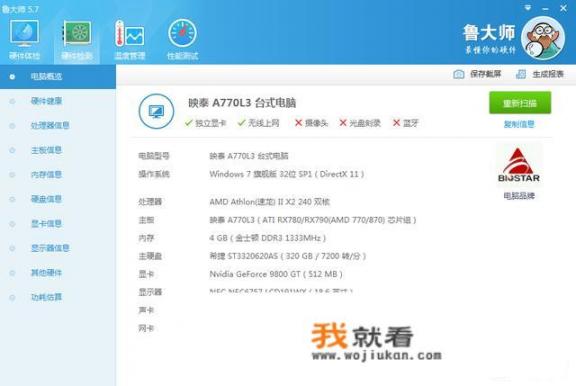The height and width of the screenshot is (386, 576).
Task: Click the 主硬盘 row label
Action: [x=150, y=256]
